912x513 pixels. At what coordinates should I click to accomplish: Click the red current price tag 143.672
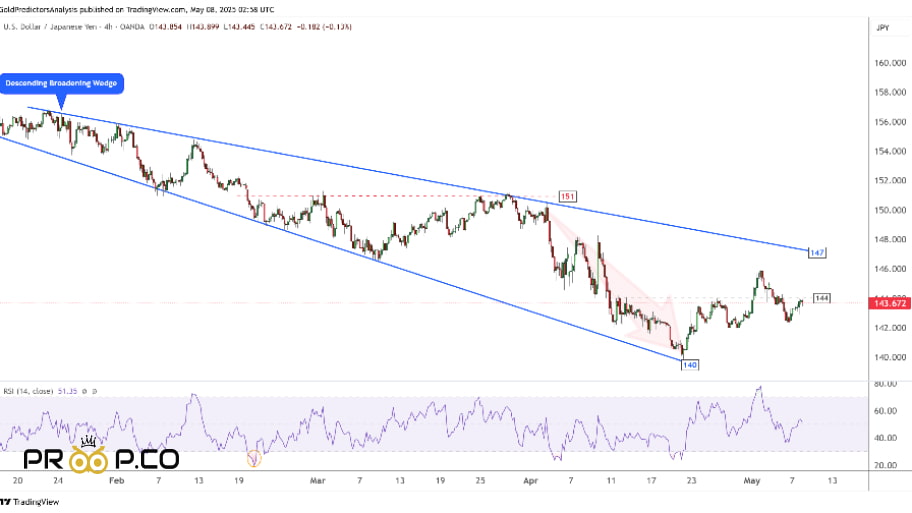[x=889, y=303]
